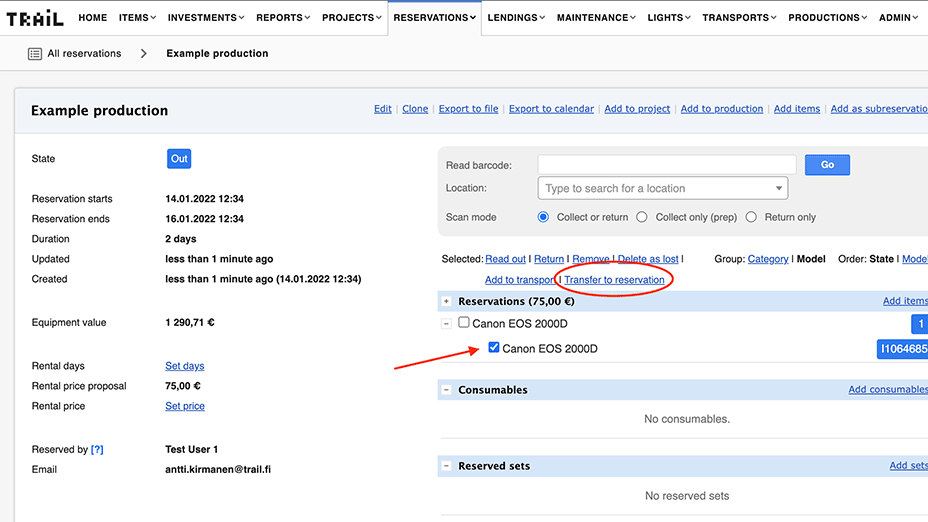Expand the Reservations section with plus
The width and height of the screenshot is (928, 522).
point(446,301)
